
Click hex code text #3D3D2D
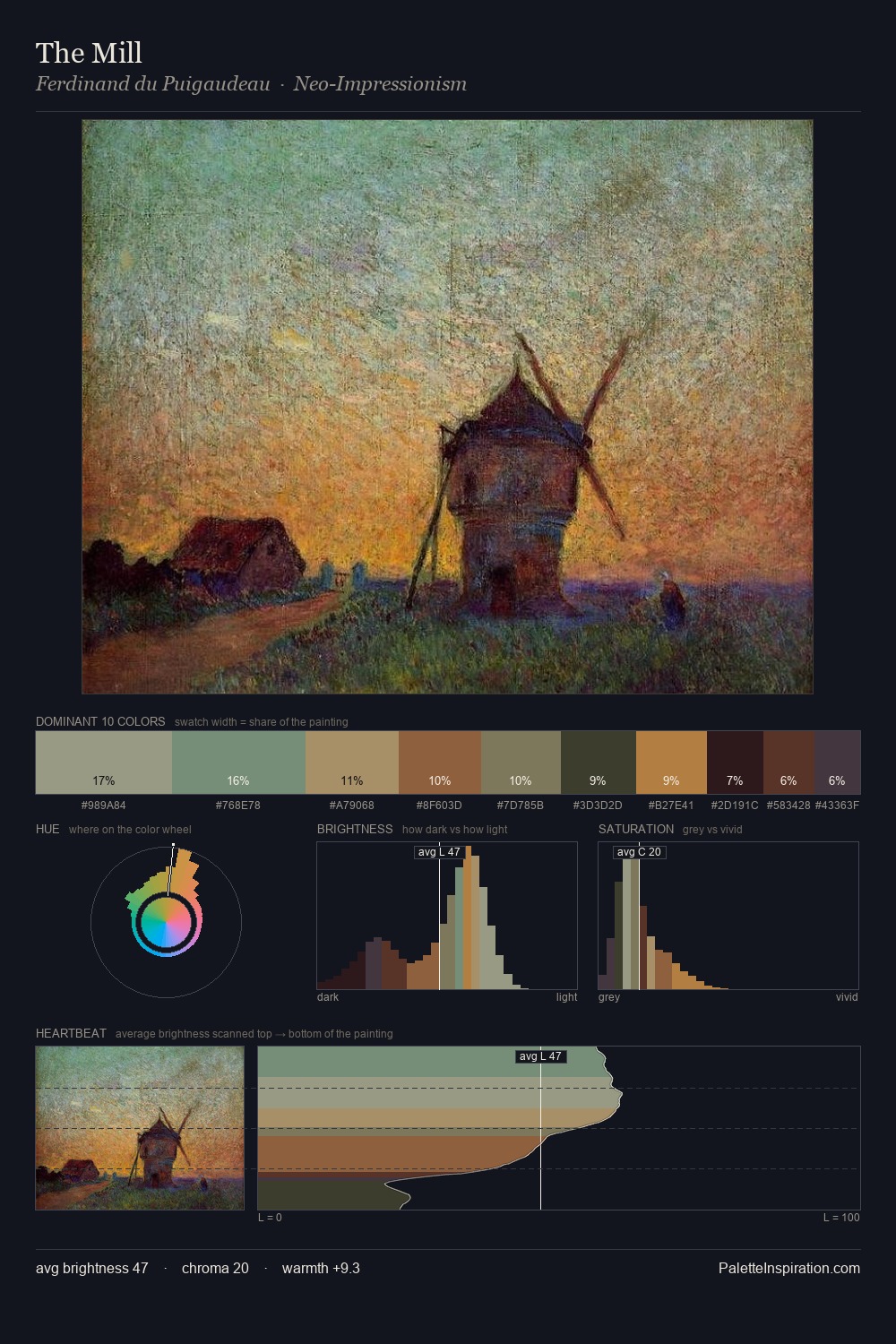(x=598, y=806)
